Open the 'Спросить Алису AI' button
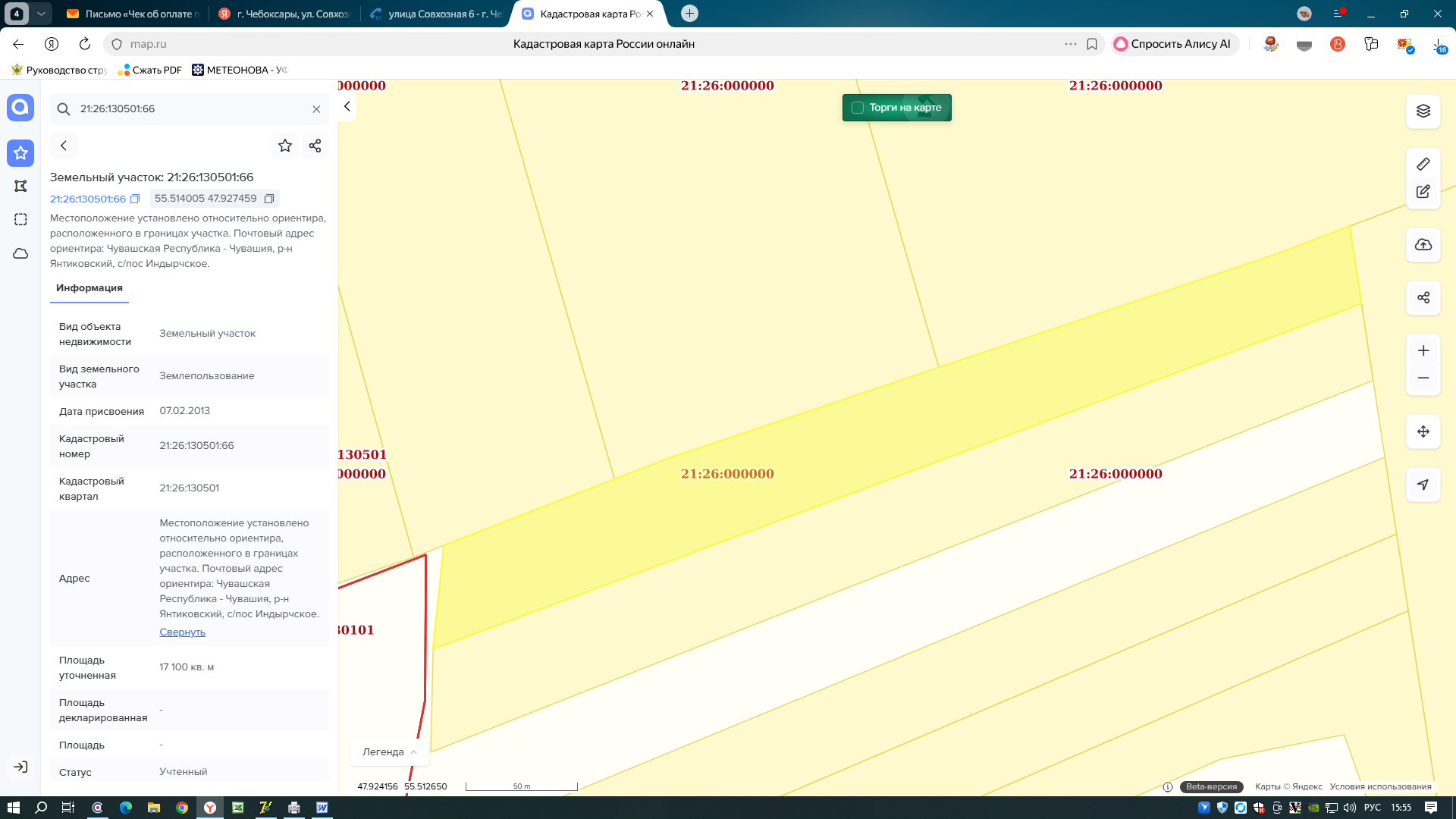 pos(1173,44)
